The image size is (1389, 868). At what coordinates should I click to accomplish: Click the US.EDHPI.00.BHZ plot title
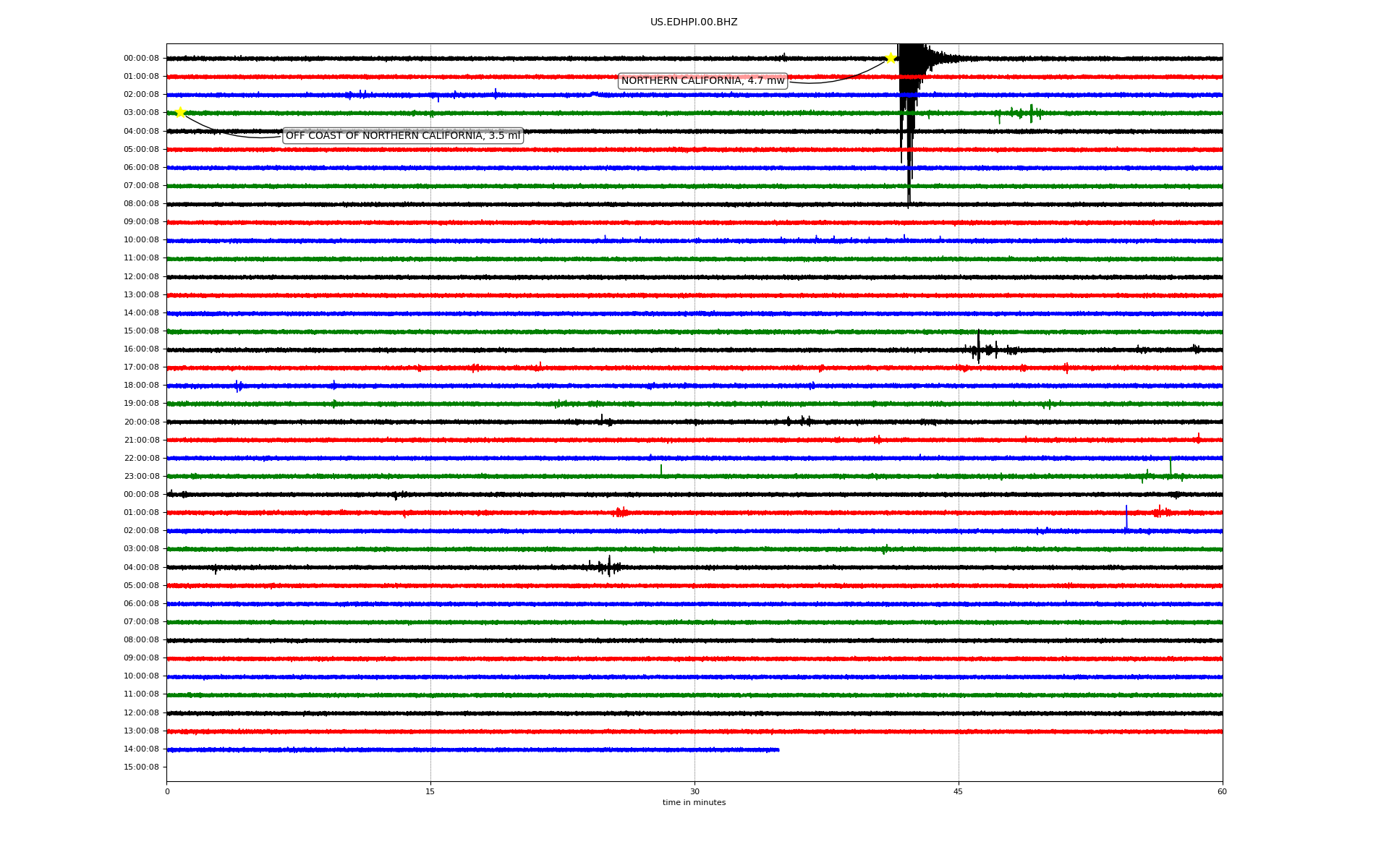tap(693, 22)
